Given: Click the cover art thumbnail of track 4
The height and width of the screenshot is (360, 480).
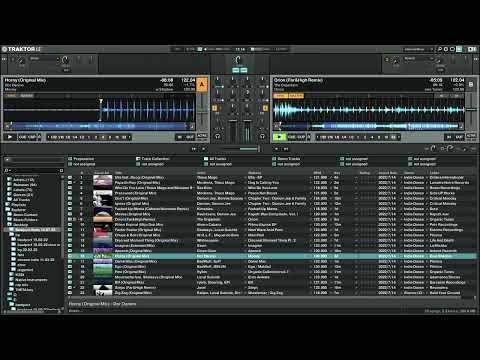Looking at the screenshot, I should click(103, 193).
